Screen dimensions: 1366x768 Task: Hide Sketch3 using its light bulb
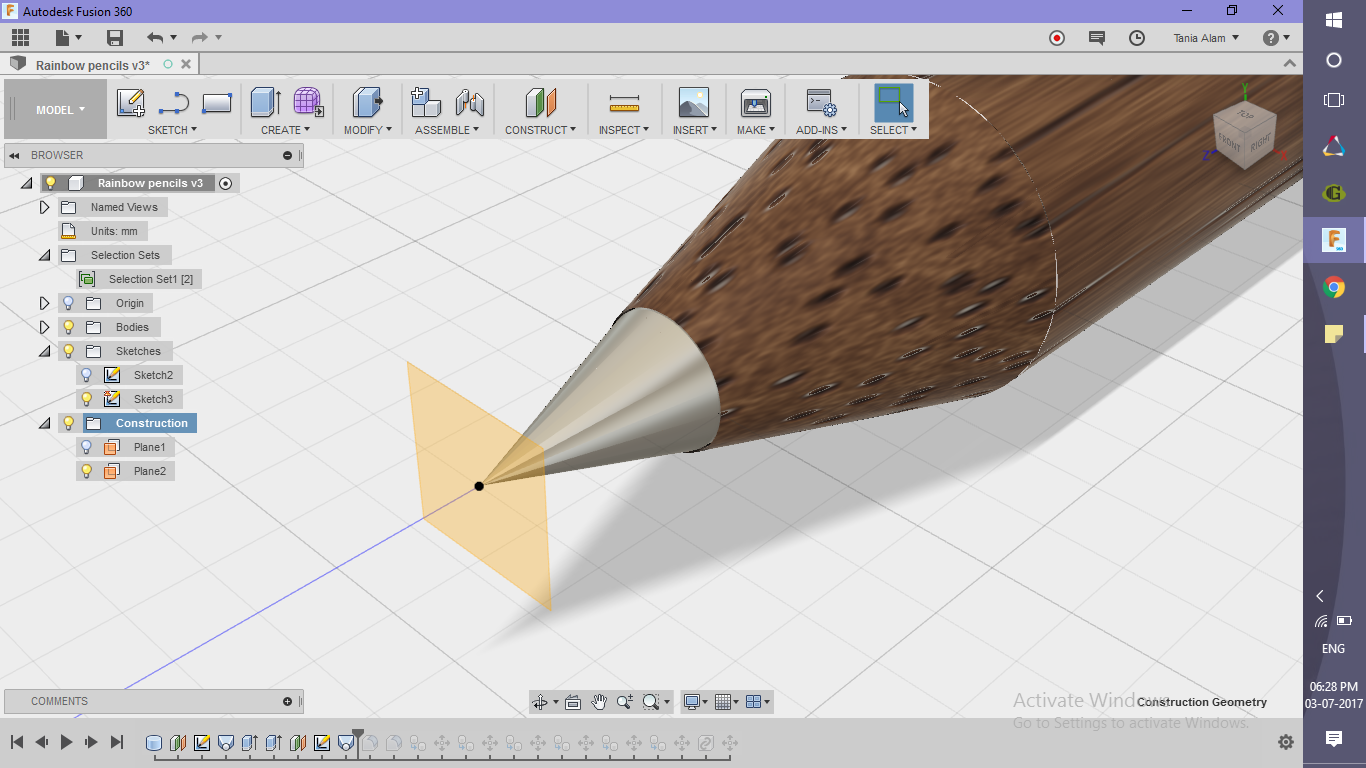pos(86,399)
